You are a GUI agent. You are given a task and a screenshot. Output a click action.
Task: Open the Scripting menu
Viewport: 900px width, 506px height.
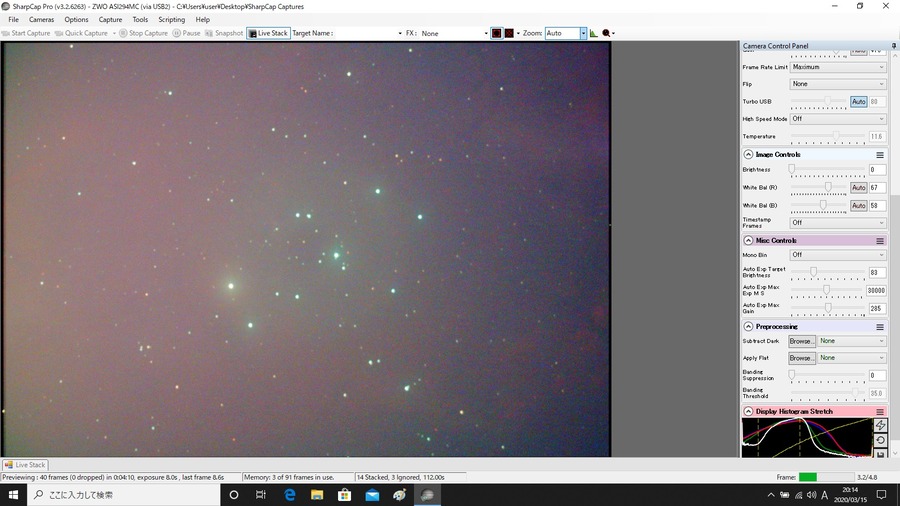coord(172,20)
